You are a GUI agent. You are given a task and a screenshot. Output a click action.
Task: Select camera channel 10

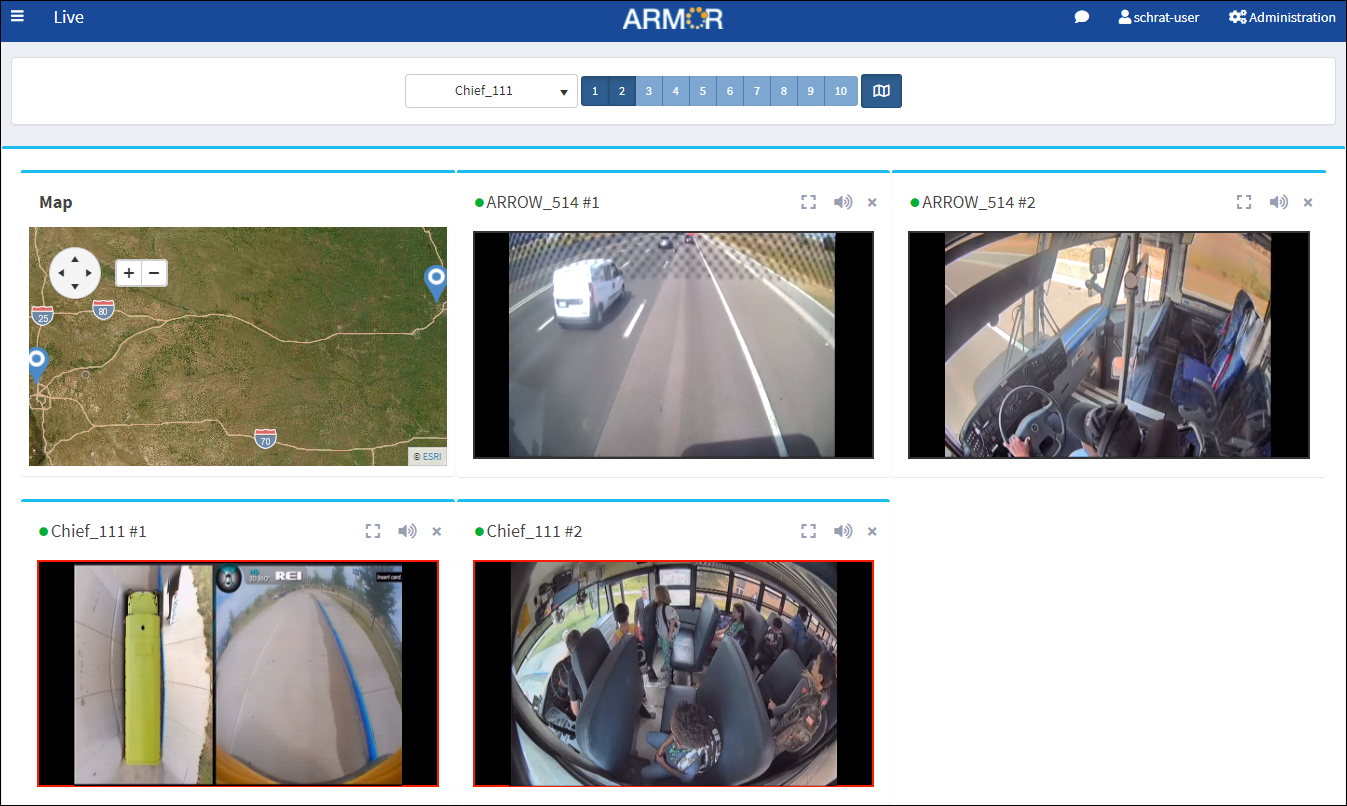(x=841, y=91)
